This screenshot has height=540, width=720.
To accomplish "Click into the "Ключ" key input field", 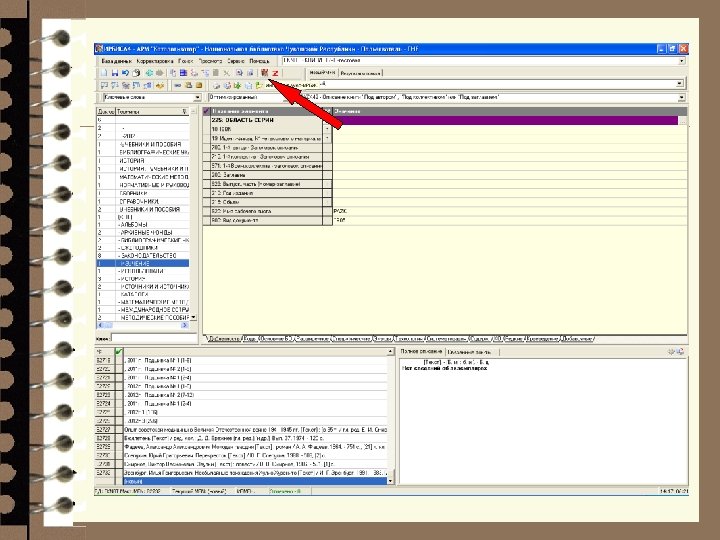I will (153, 338).
